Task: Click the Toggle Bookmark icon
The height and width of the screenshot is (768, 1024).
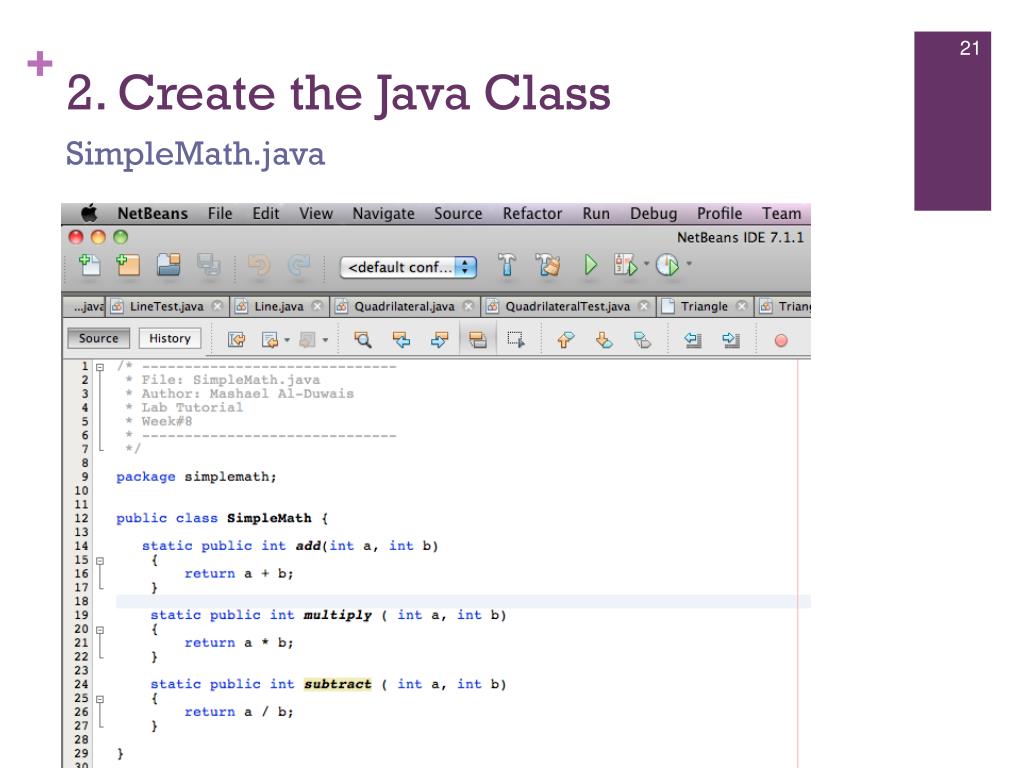Action: [x=643, y=340]
